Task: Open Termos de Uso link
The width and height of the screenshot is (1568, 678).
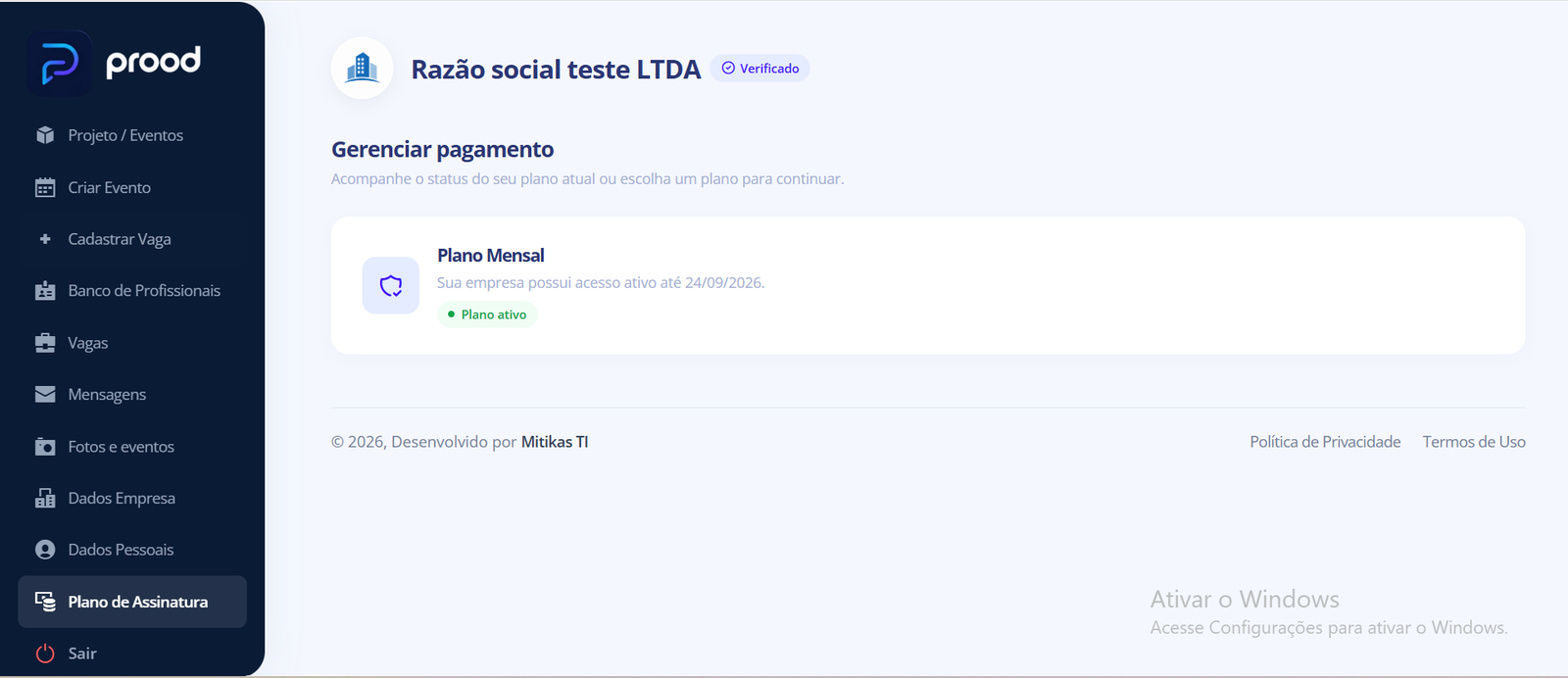Action: pos(1474,442)
